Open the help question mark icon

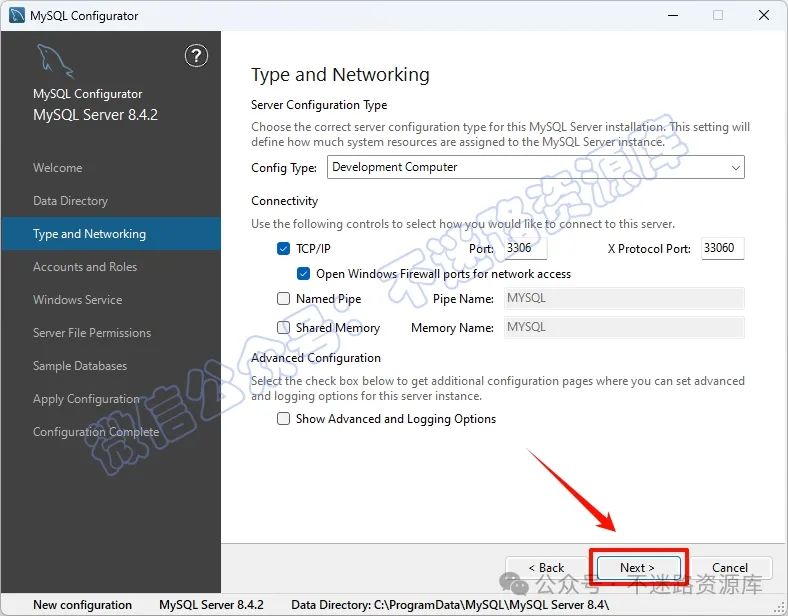tap(196, 56)
